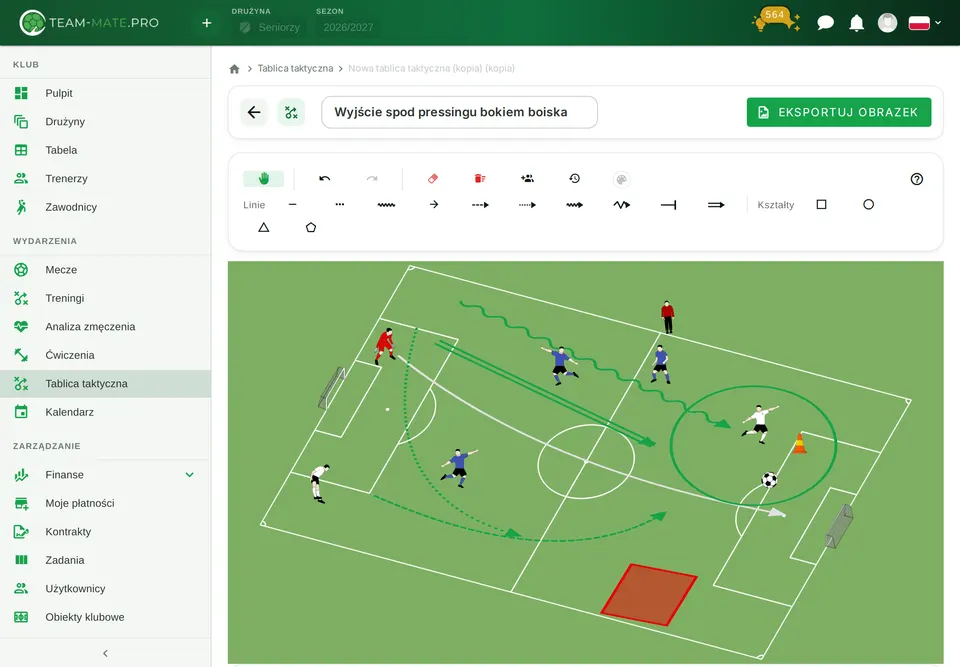Edit the board title input field
Image resolution: width=960 pixels, height=667 pixels.
point(459,112)
